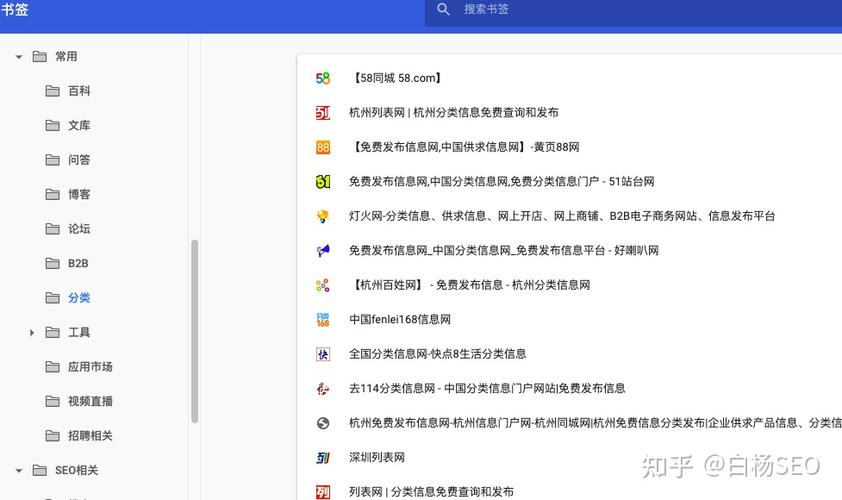Select the 博客 folder

click(x=79, y=194)
